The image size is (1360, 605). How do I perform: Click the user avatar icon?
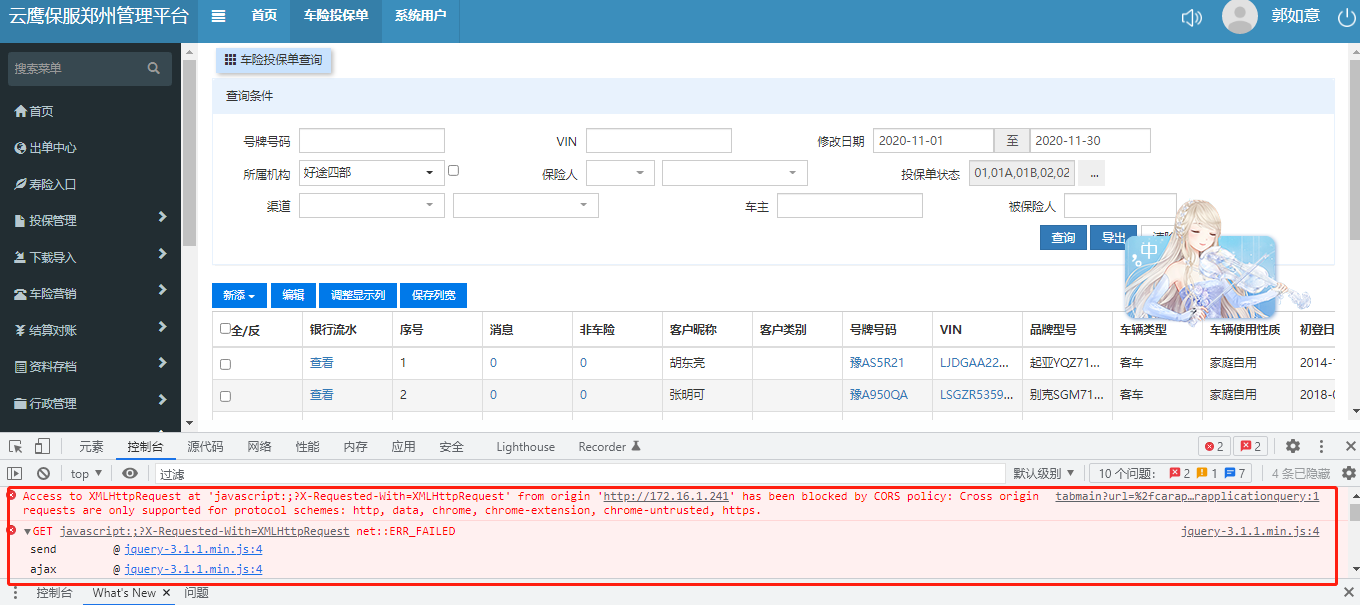[x=1240, y=16]
